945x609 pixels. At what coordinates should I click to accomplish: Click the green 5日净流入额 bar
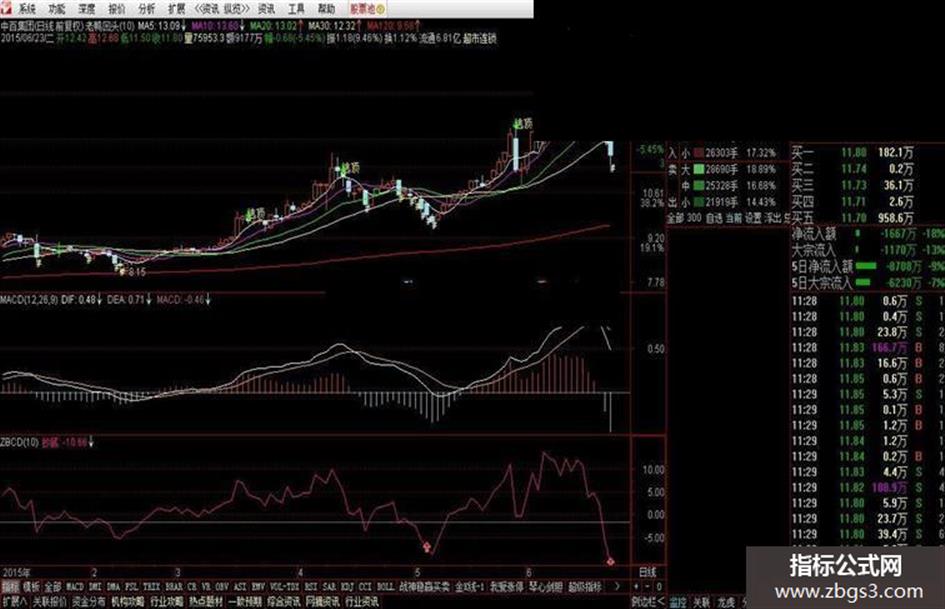click(866, 266)
